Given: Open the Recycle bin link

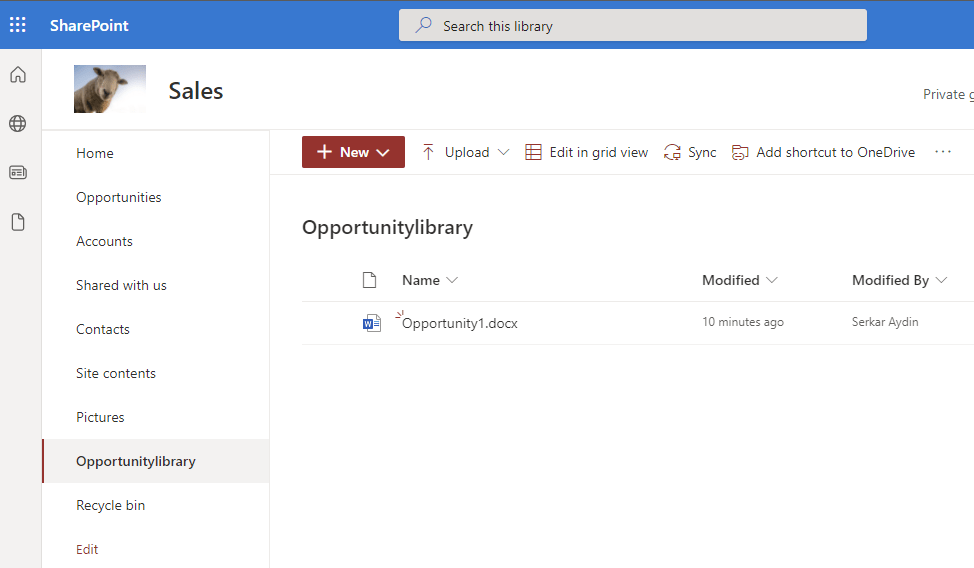Looking at the screenshot, I should click(110, 505).
